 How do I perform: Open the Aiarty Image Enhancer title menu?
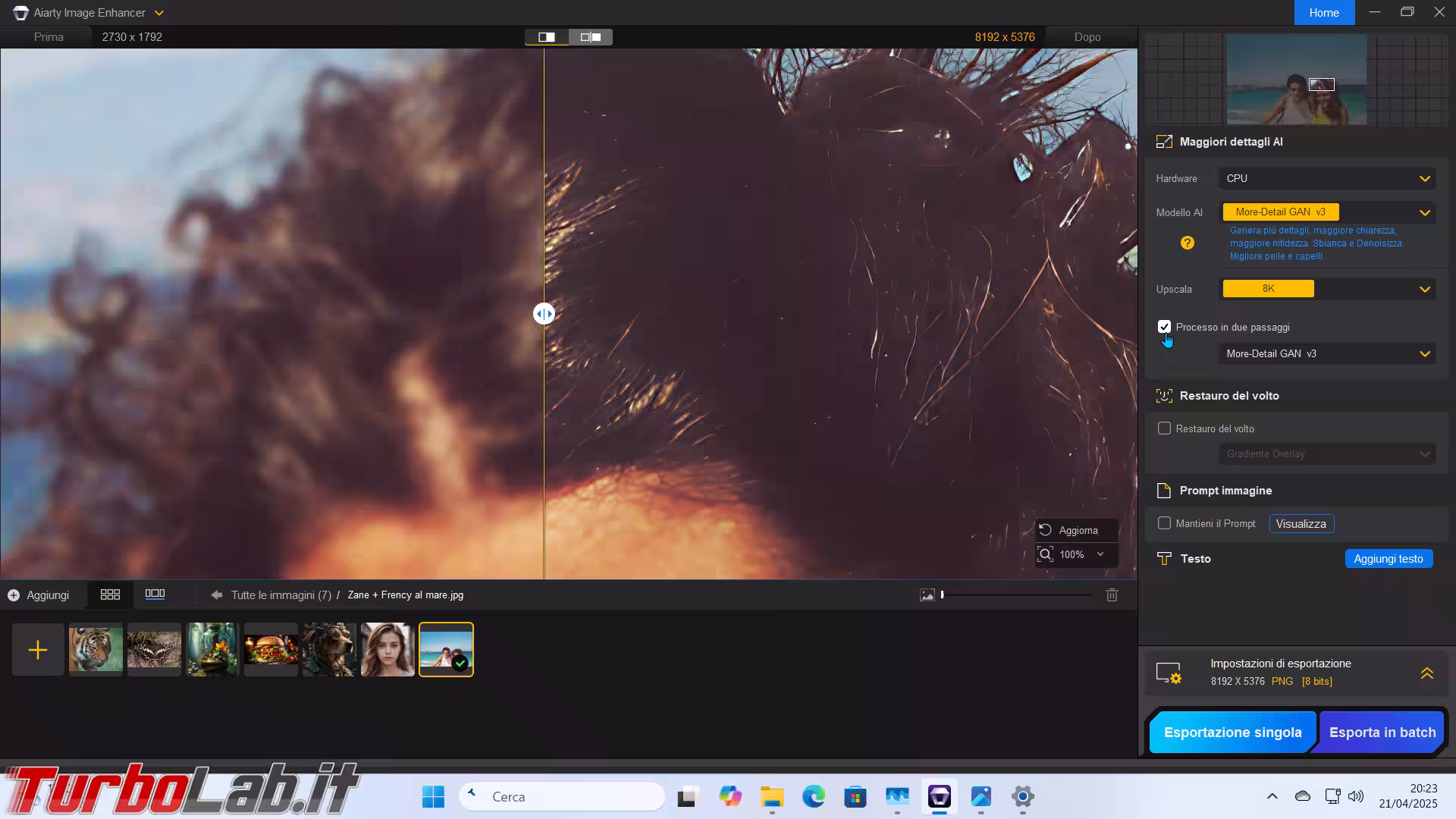(x=158, y=13)
